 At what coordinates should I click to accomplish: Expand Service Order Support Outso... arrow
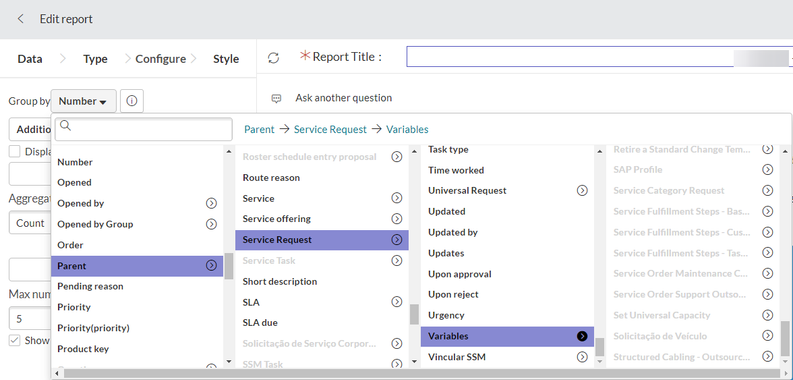tap(768, 294)
